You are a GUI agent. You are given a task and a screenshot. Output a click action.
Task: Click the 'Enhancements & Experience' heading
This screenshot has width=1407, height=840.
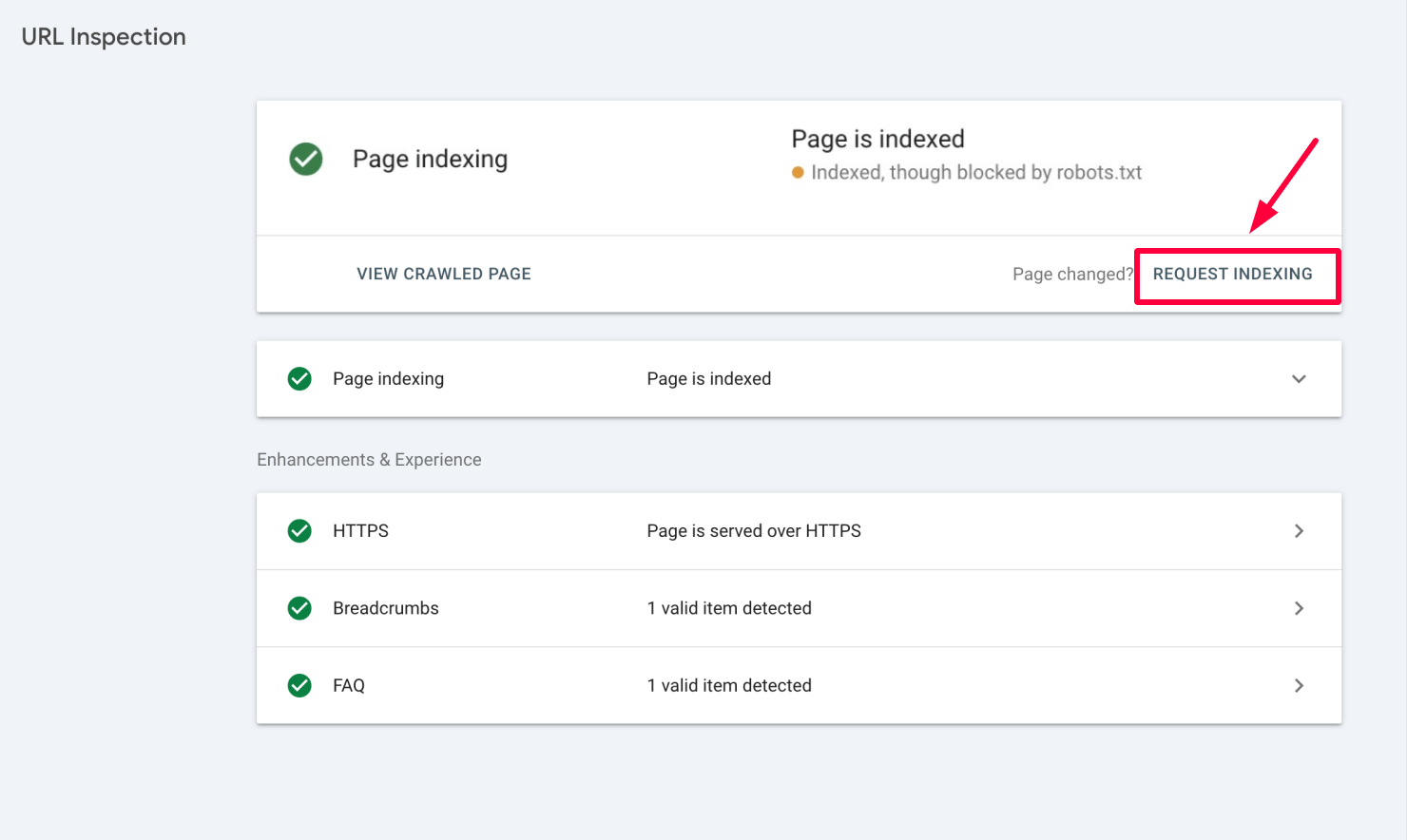(369, 460)
